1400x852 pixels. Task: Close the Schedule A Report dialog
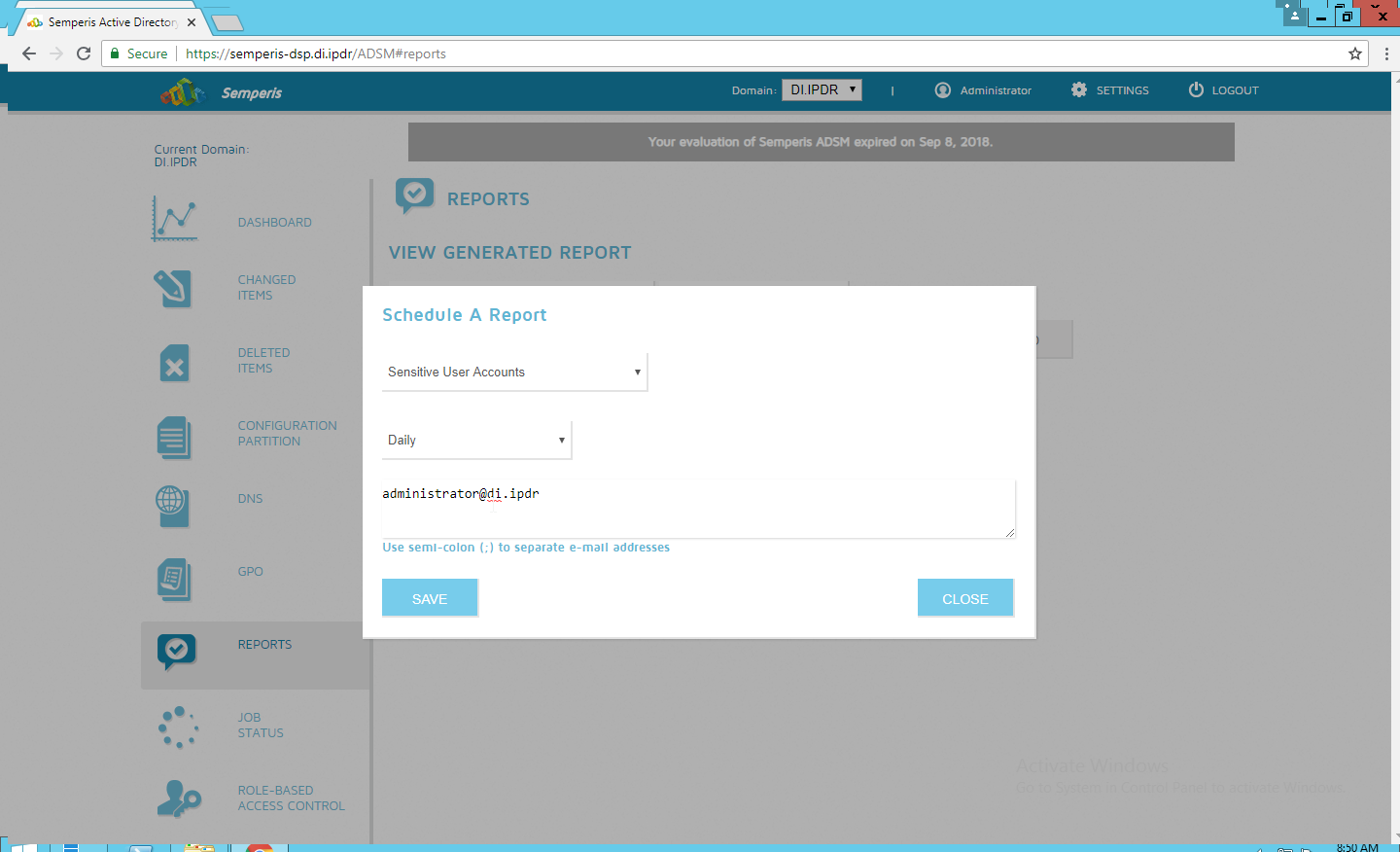(964, 598)
